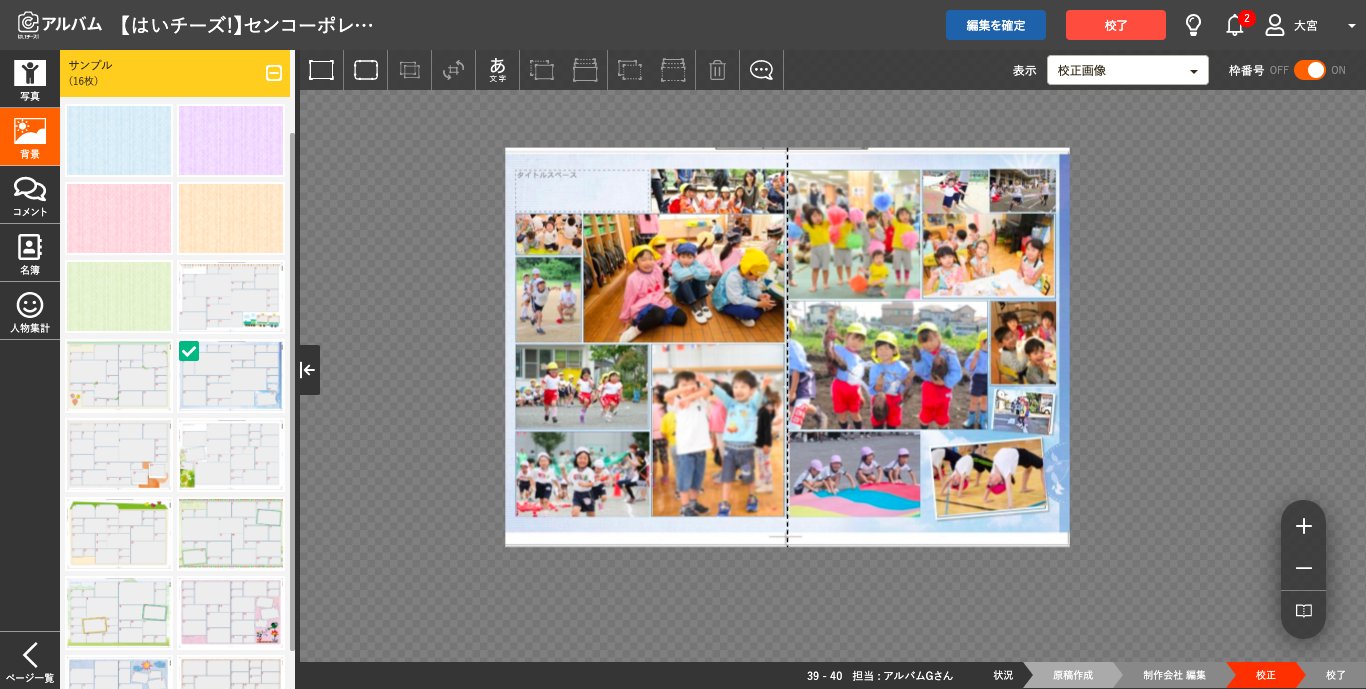Viewport: 1366px width, 689px height.
Task: Click the lightbulb hints icon
Action: click(x=1193, y=25)
